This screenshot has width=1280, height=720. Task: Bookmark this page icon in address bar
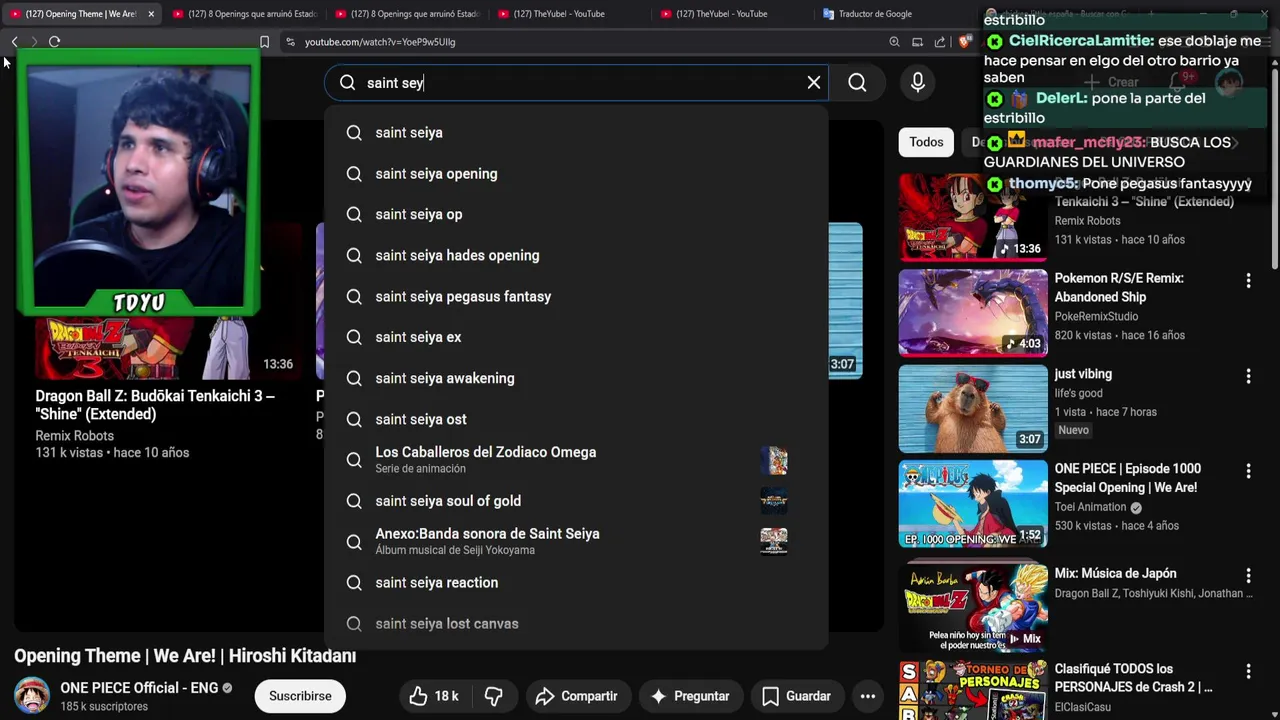point(264,42)
